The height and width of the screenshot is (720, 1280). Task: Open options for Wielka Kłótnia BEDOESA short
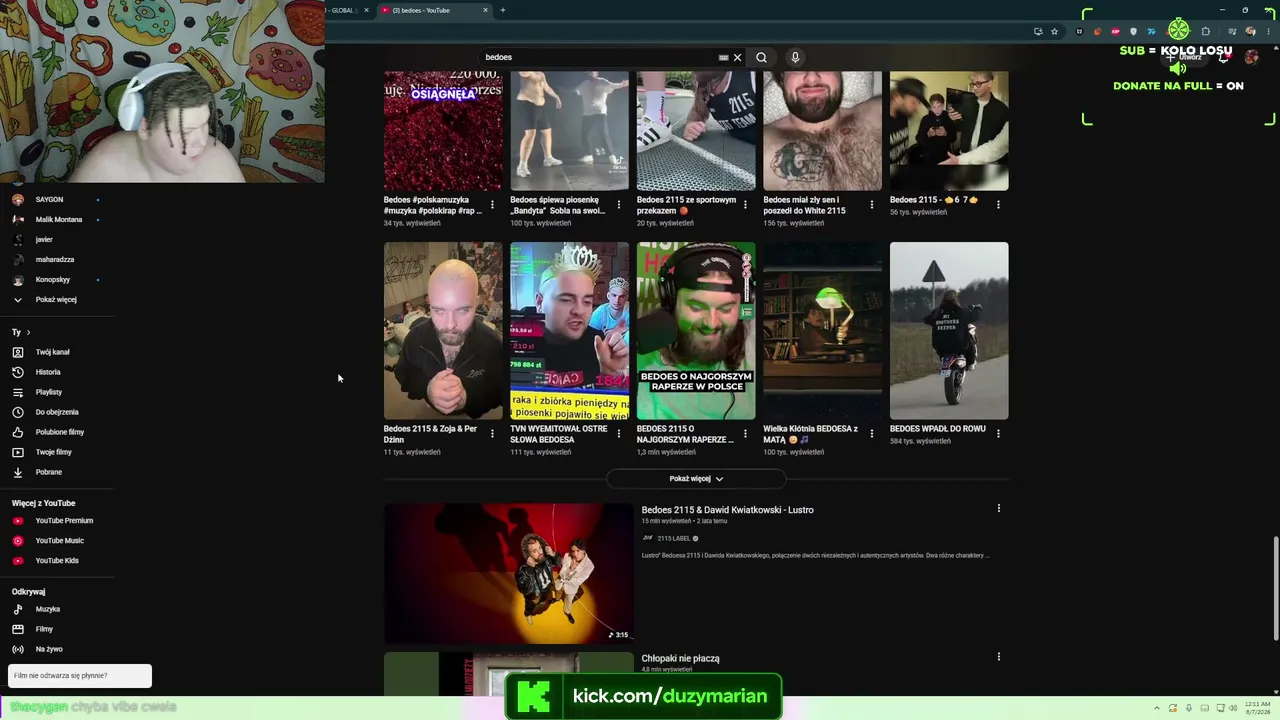[x=871, y=433]
